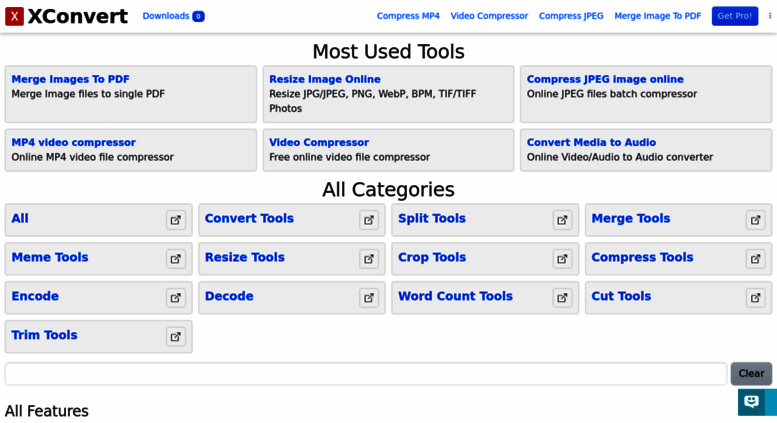Select Resize Tools category
The image size is (777, 423).
[245, 257]
